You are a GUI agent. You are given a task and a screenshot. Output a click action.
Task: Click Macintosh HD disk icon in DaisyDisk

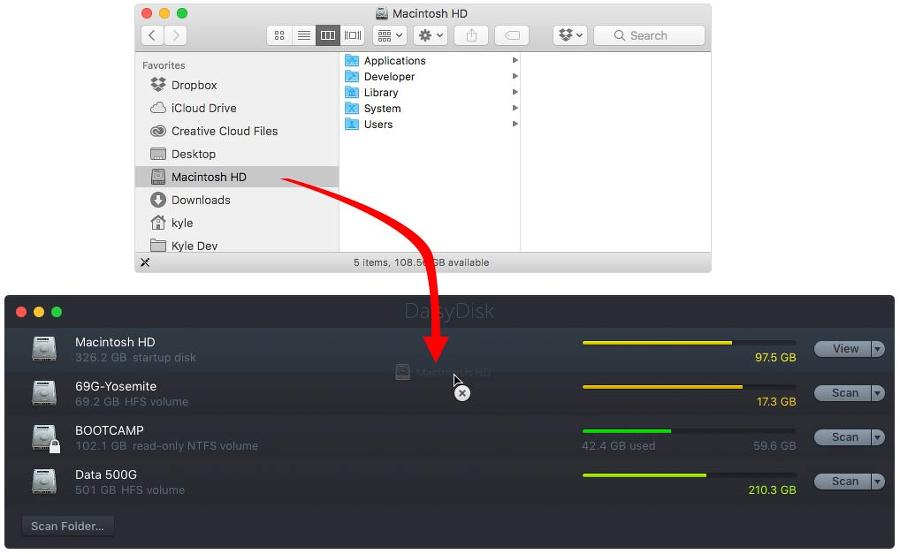pos(44,349)
